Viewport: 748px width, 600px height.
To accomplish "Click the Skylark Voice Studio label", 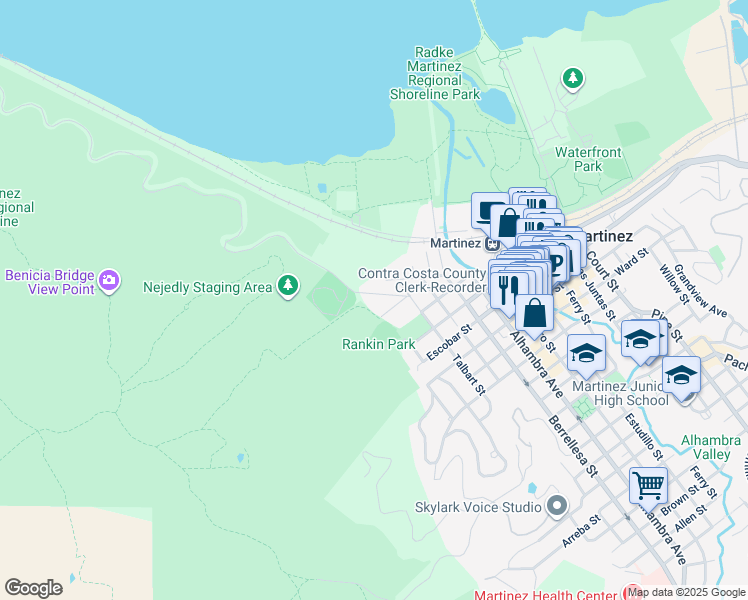I will [478, 507].
